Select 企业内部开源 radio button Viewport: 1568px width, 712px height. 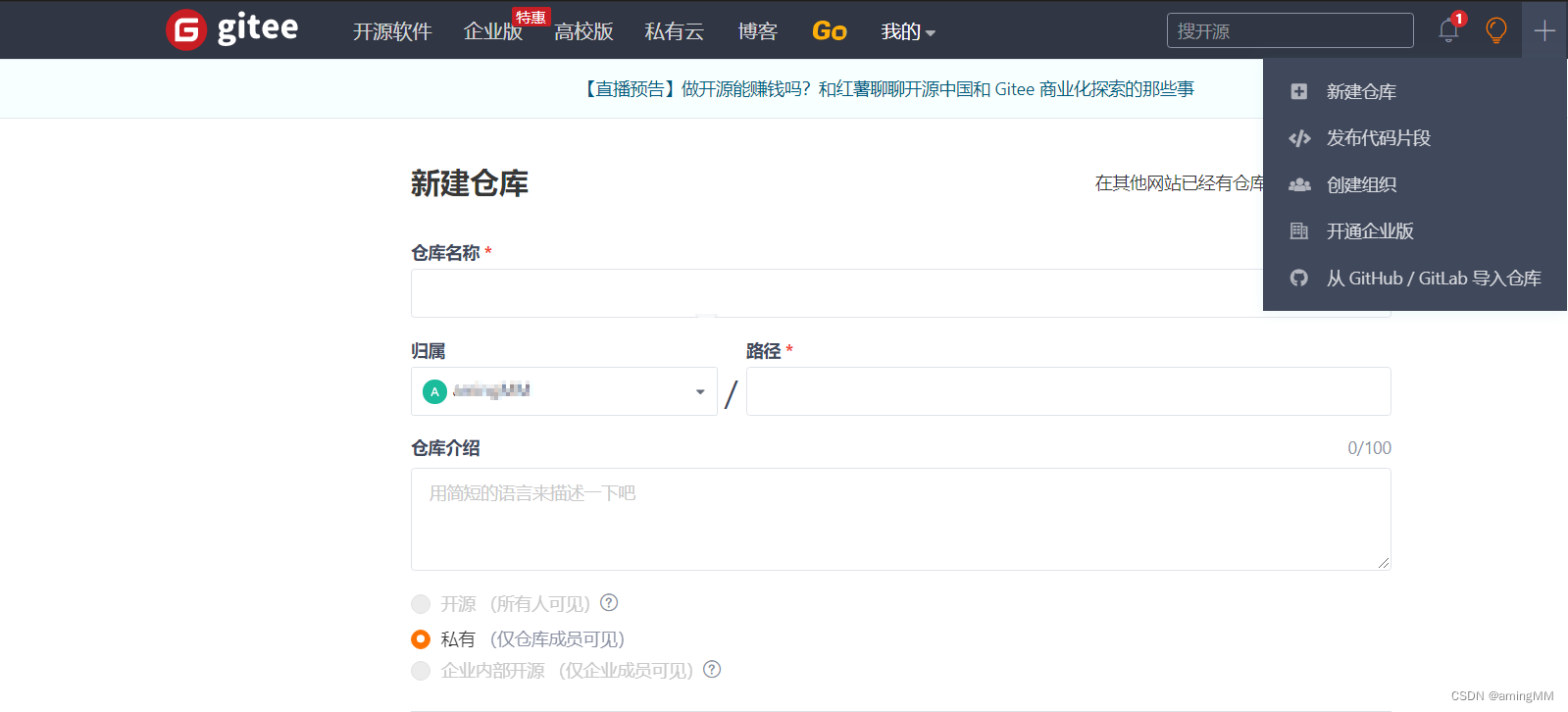point(421,670)
